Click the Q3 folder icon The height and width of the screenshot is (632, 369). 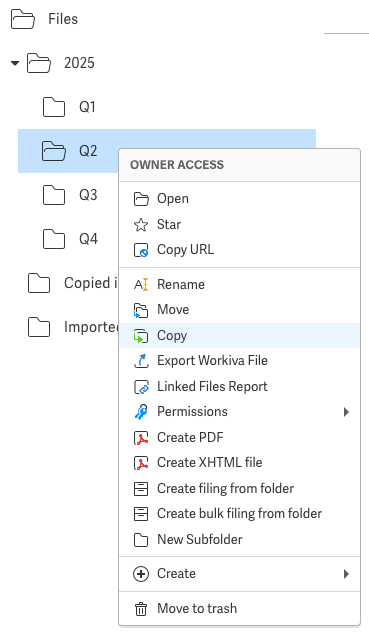[x=54, y=195]
